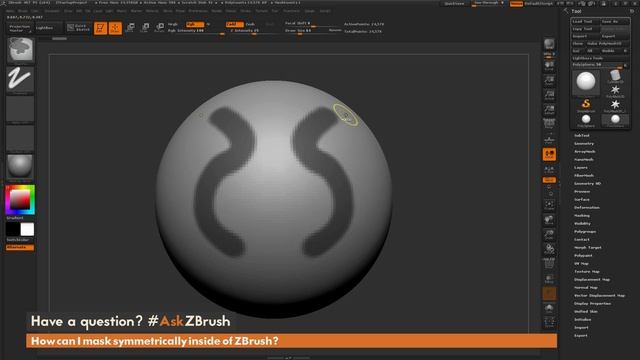The image size is (640, 360).
Task: Toggle the orange Edit mode button
Action: coord(100,28)
